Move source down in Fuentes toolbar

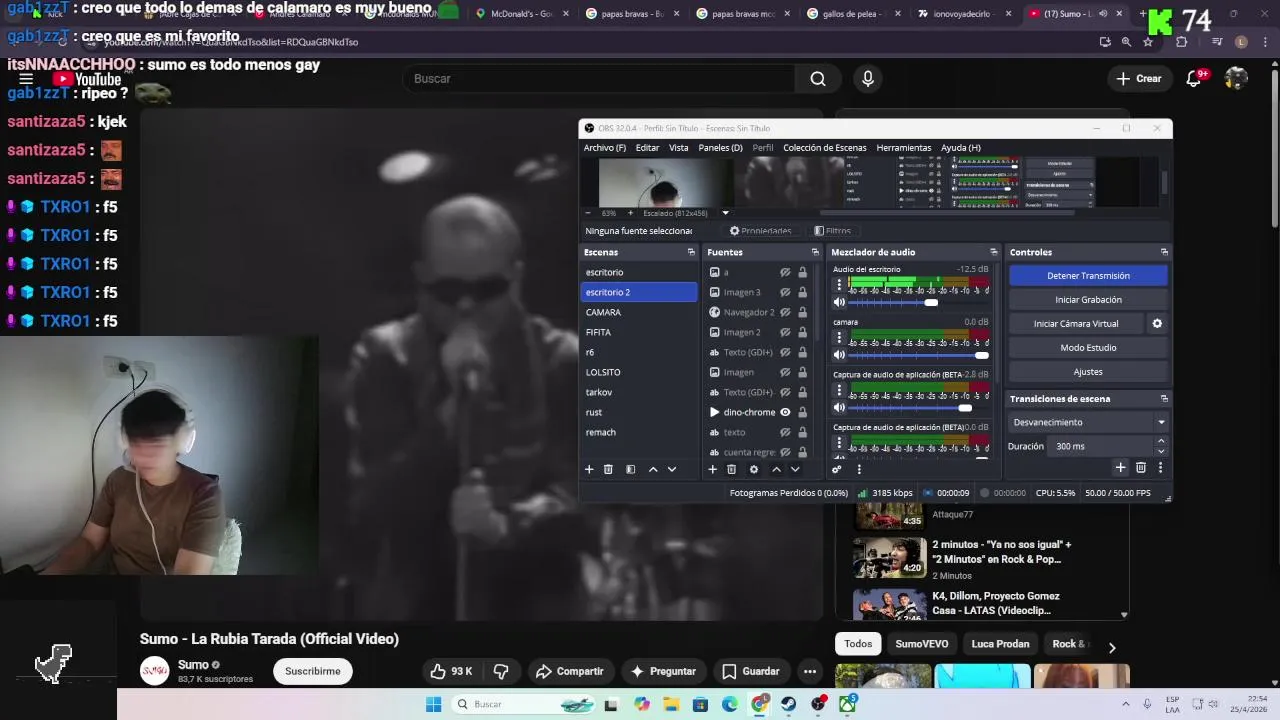tap(795, 469)
